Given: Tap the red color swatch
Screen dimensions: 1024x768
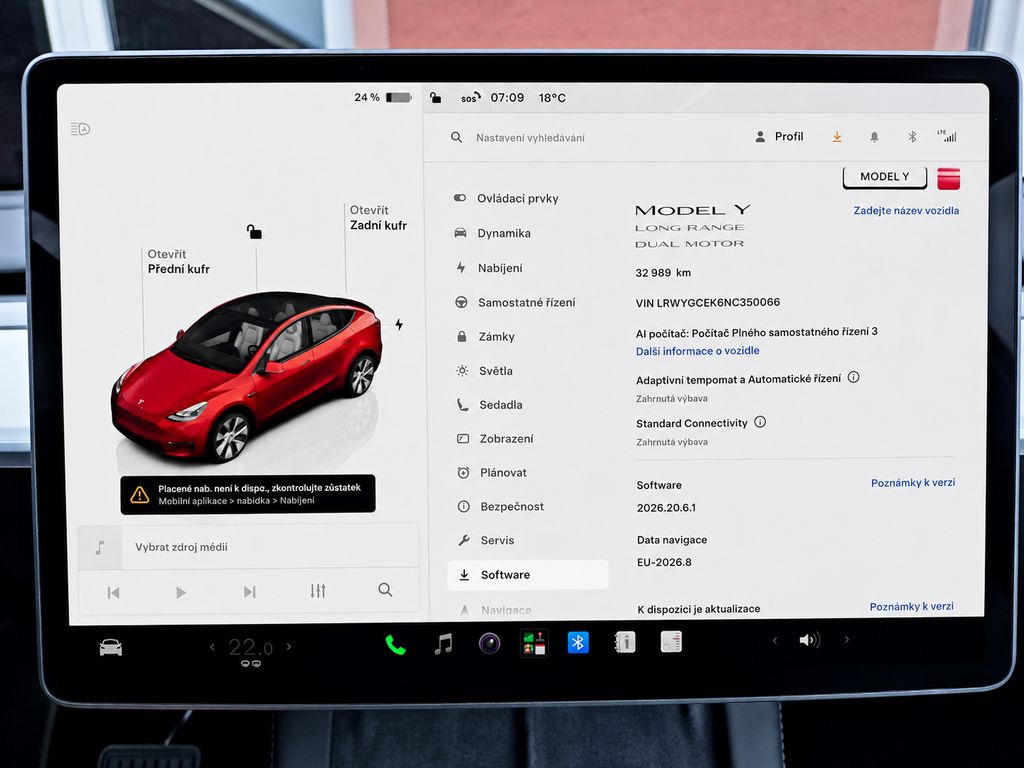Looking at the screenshot, I should coord(948,178).
